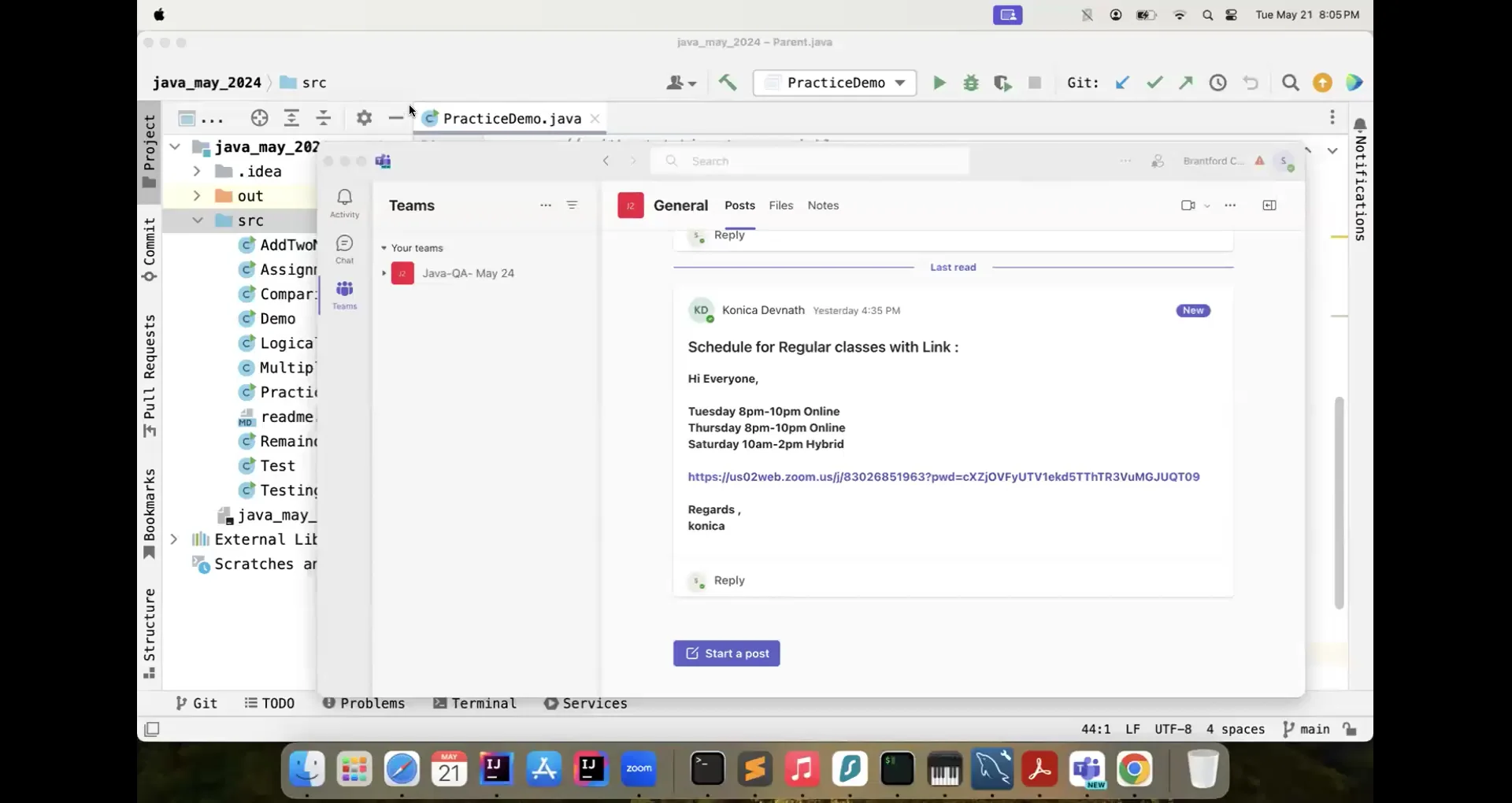Open Activity bell in Teams sidebar

(x=344, y=203)
